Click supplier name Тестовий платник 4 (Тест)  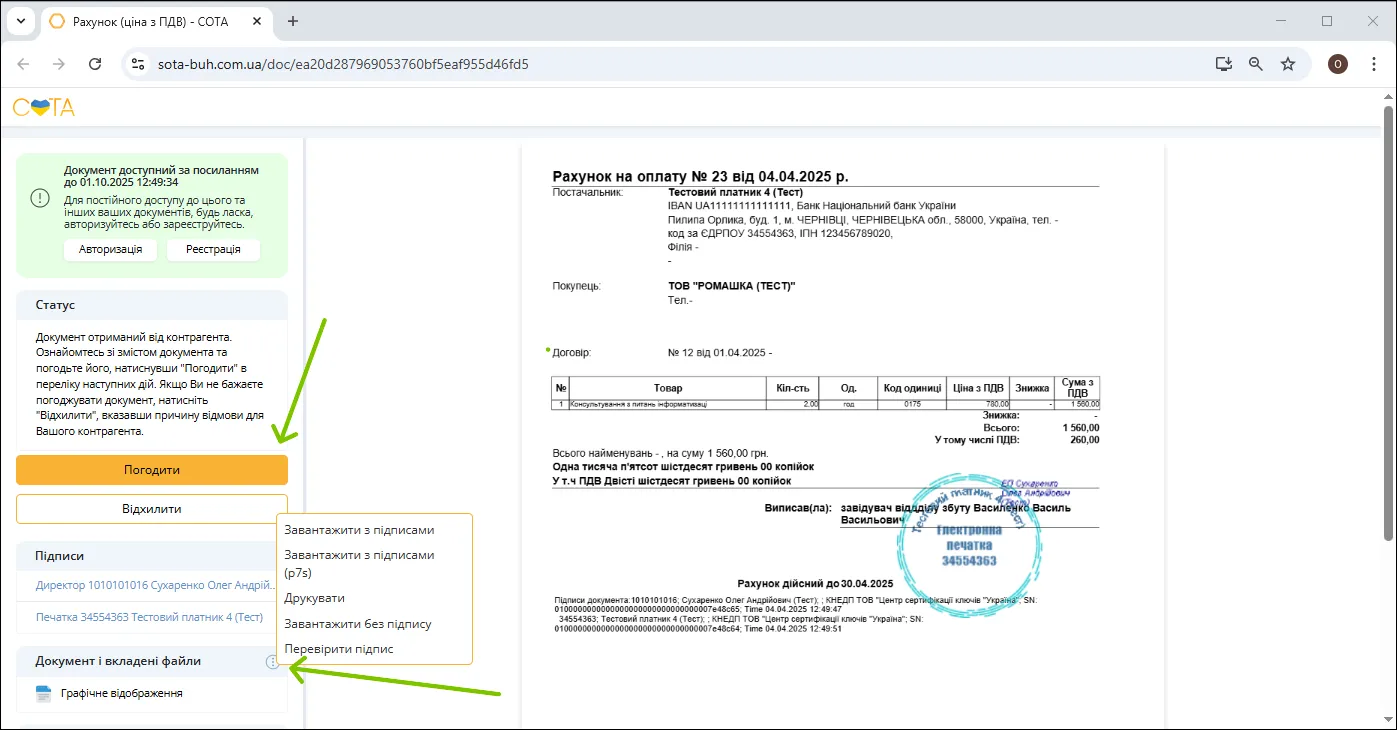tap(735, 192)
